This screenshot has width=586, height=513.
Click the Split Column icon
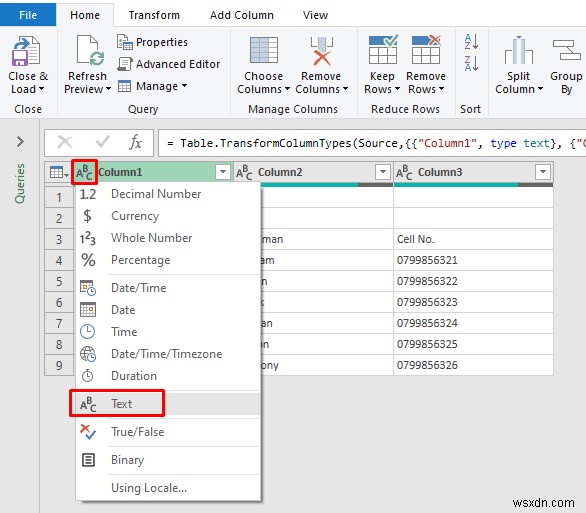pyautogui.click(x=519, y=50)
